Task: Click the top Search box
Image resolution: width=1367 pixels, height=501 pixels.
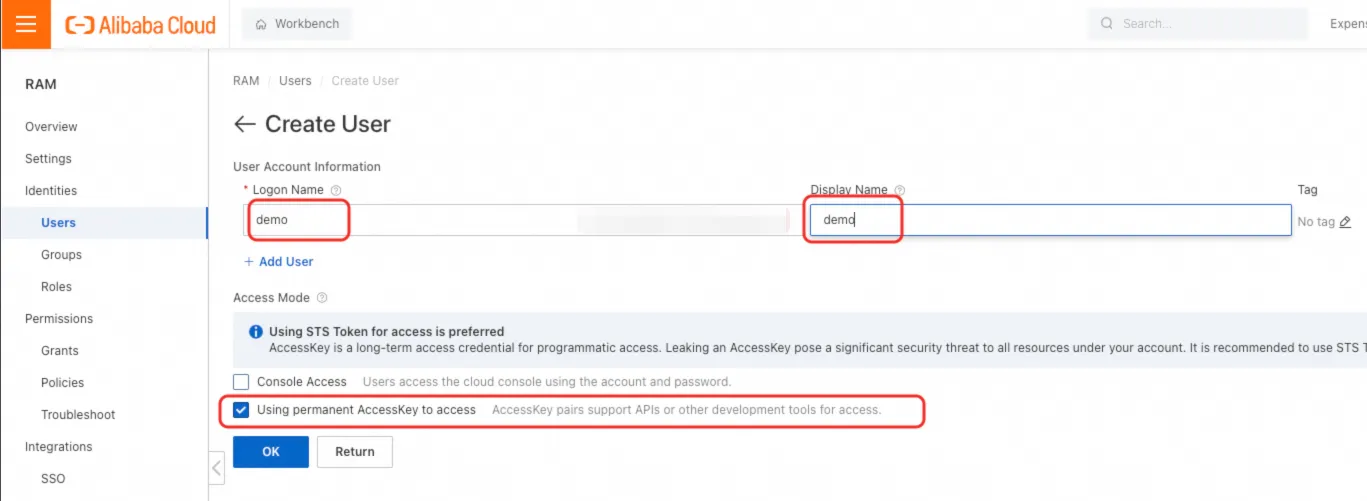Action: (1197, 24)
